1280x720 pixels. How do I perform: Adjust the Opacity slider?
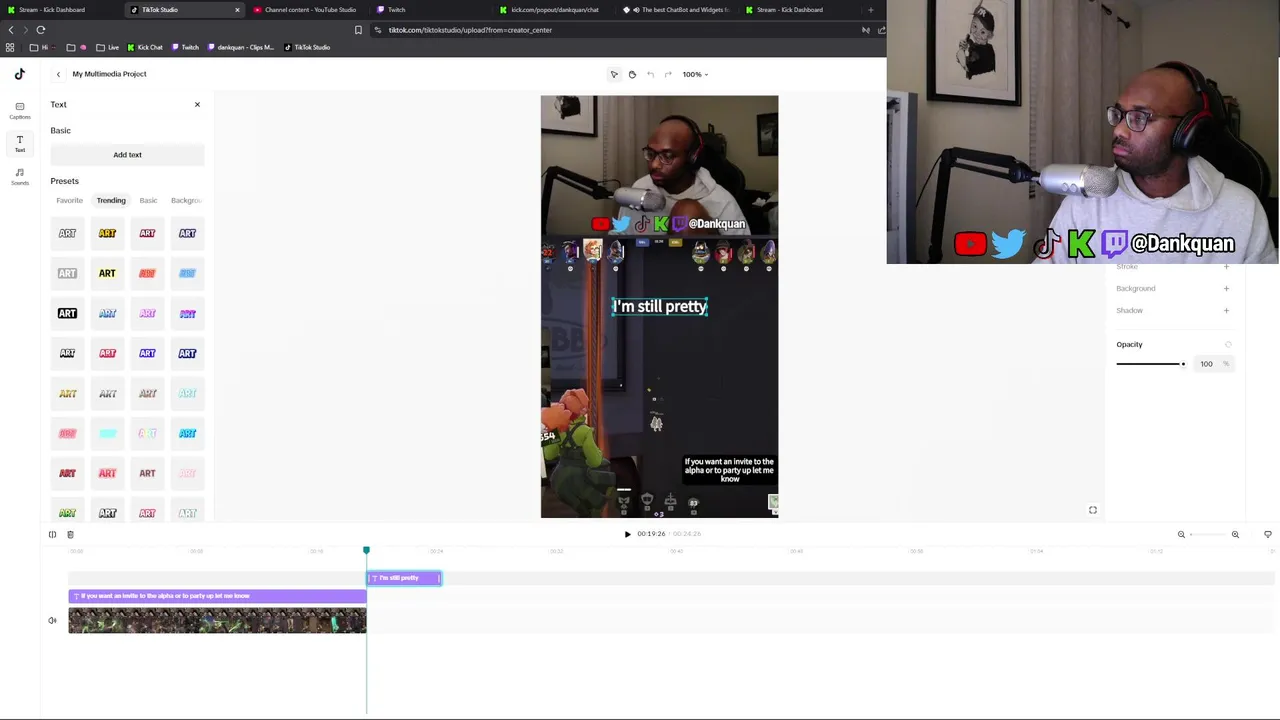[1151, 364]
